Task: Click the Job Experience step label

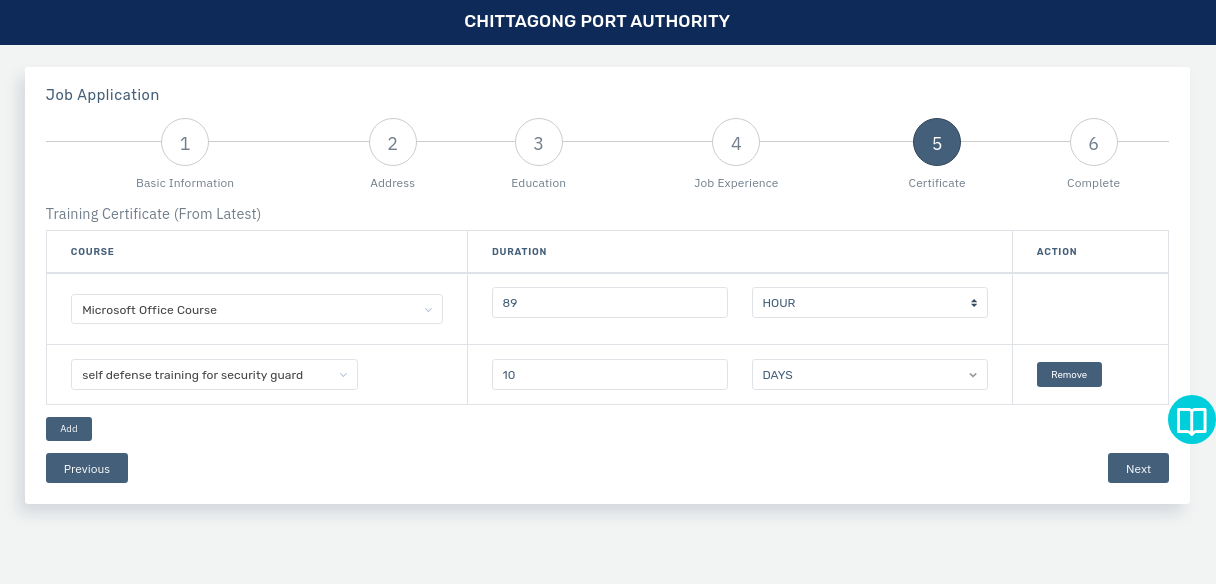Action: 736,183
